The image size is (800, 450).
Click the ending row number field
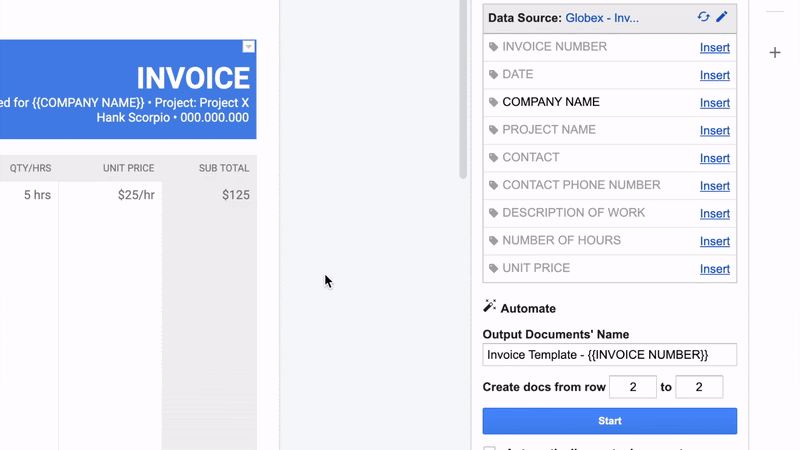coord(699,387)
